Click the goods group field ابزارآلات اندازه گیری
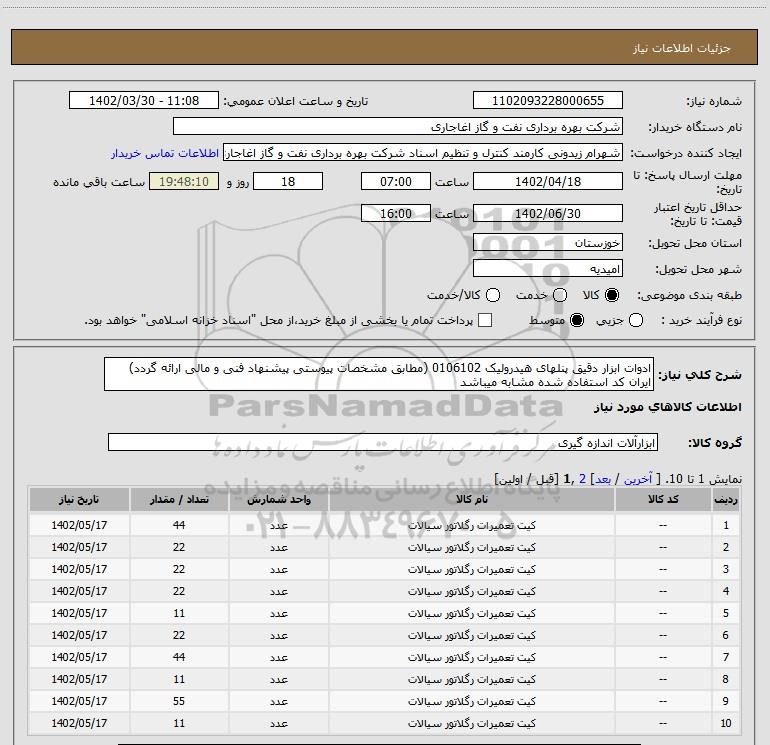This screenshot has height=745, width=770. coord(383,442)
